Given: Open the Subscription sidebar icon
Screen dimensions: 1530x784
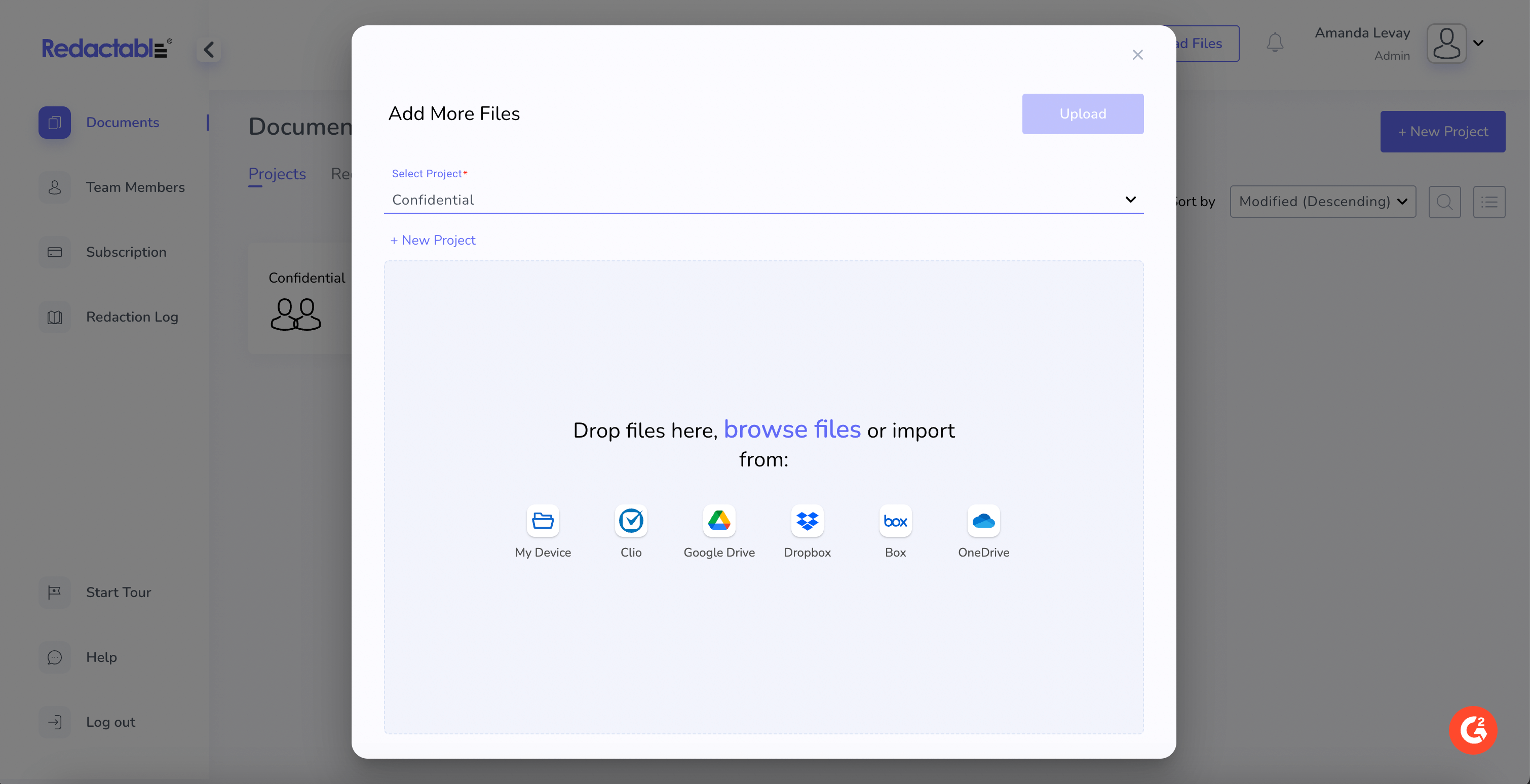Looking at the screenshot, I should click(x=55, y=252).
